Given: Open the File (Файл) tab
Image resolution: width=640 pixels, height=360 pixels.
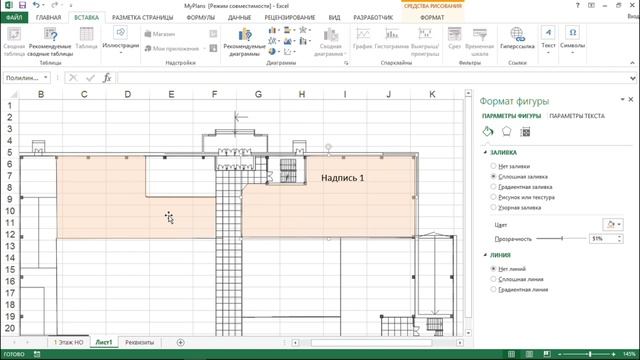Looking at the screenshot, I should pyautogui.click(x=14, y=18).
